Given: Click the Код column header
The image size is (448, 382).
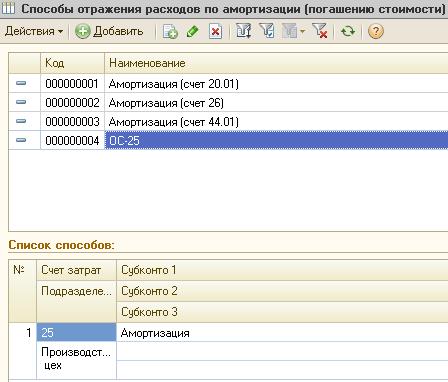Looking at the screenshot, I should coord(72,63).
